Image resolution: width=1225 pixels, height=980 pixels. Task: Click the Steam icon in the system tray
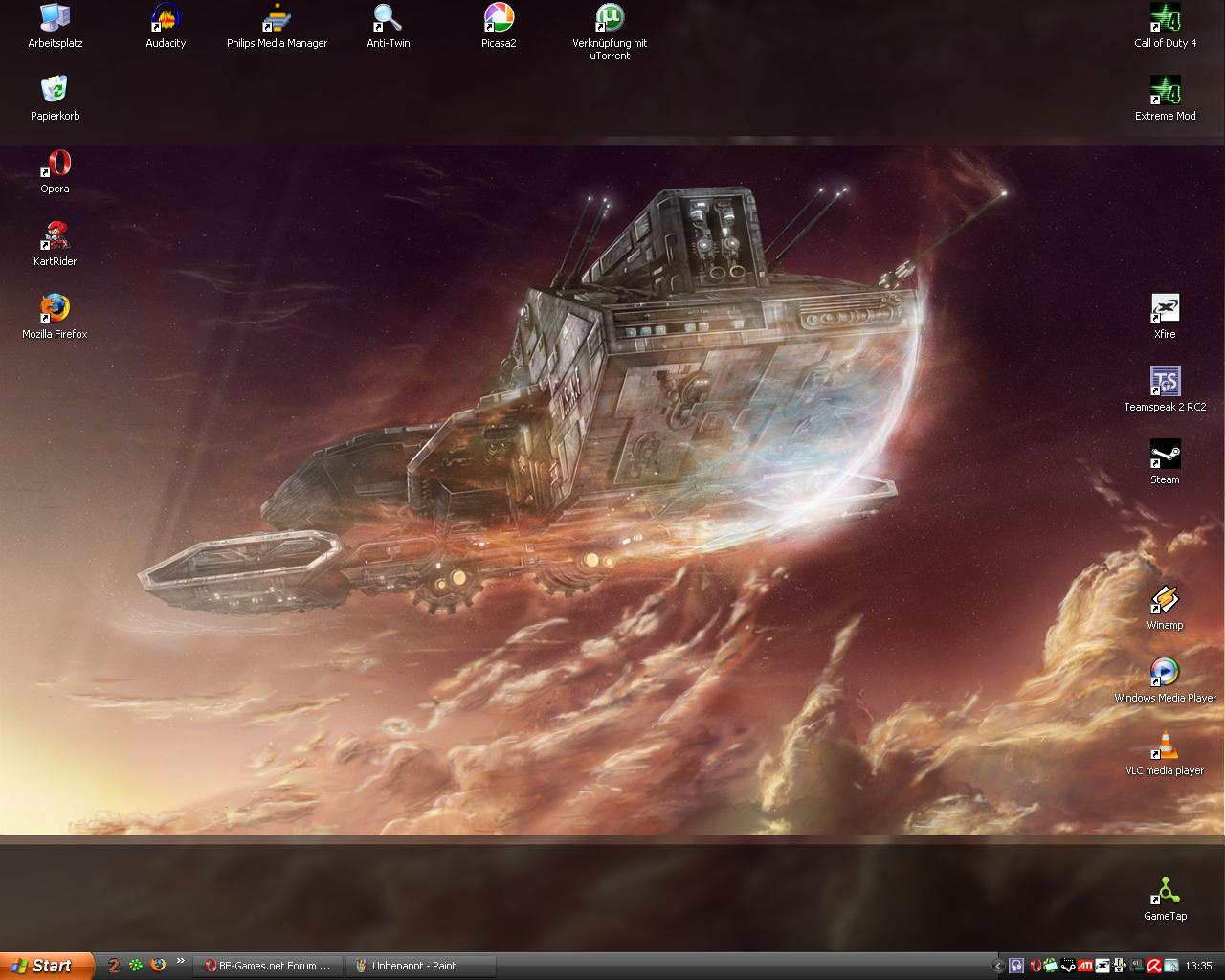click(1068, 966)
